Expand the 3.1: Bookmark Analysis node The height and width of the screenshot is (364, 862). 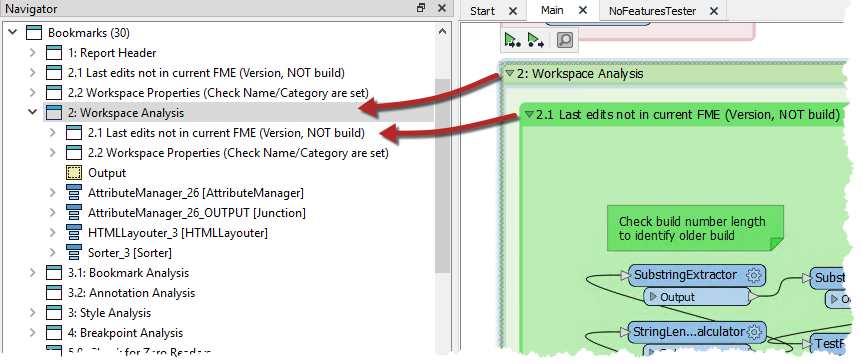[x=33, y=273]
